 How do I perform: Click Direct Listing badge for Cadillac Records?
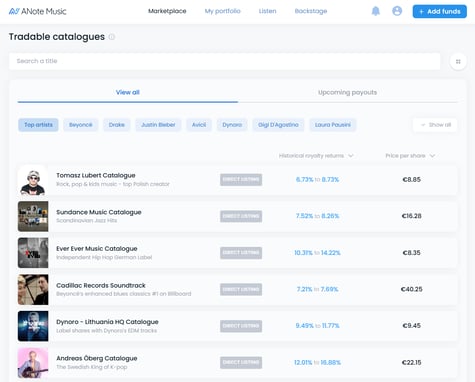point(241,289)
